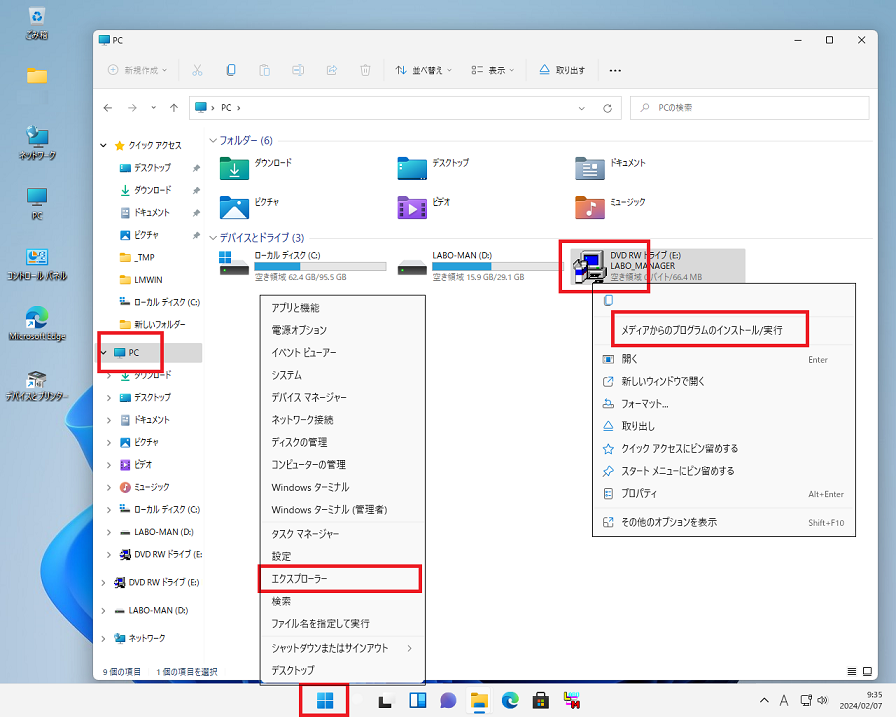Screen dimensions: 896x717
Task: Choose 設定 in the Start context menu
Action: [x=342, y=556]
